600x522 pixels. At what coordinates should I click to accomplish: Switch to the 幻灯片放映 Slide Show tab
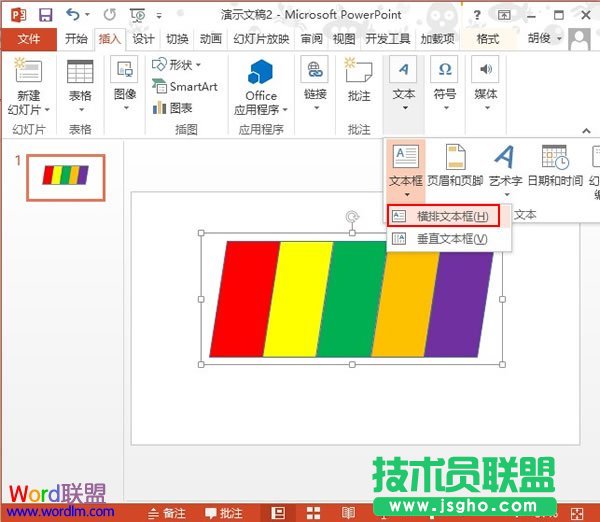[x=261, y=39]
